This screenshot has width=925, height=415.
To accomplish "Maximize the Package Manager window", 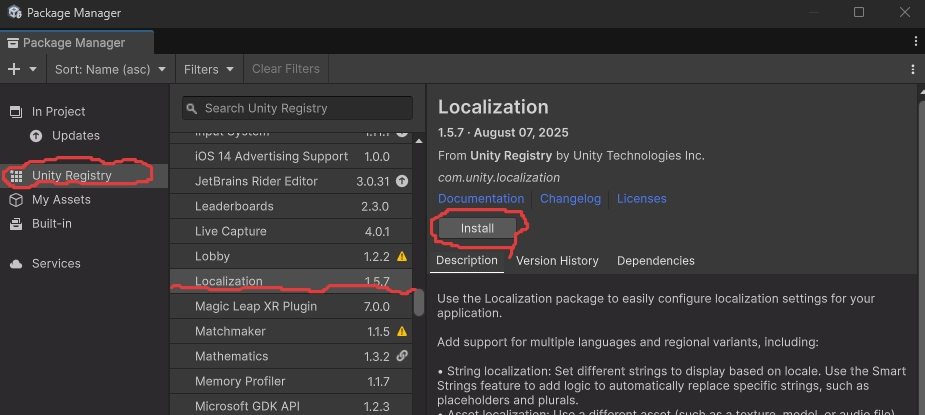I will point(859,12).
